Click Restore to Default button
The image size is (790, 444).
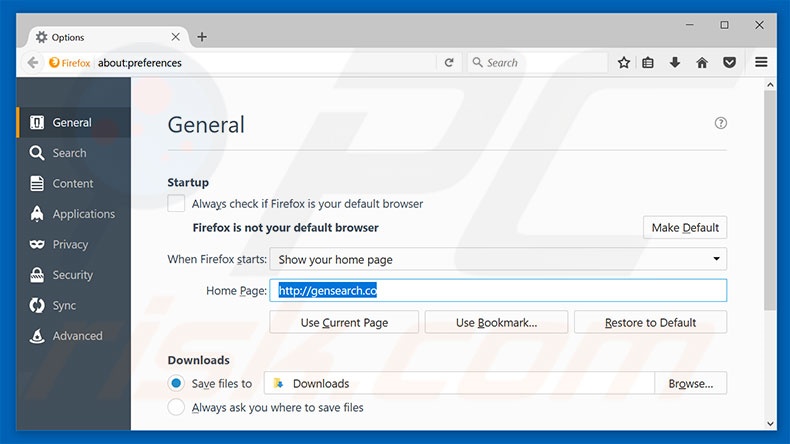tap(650, 323)
